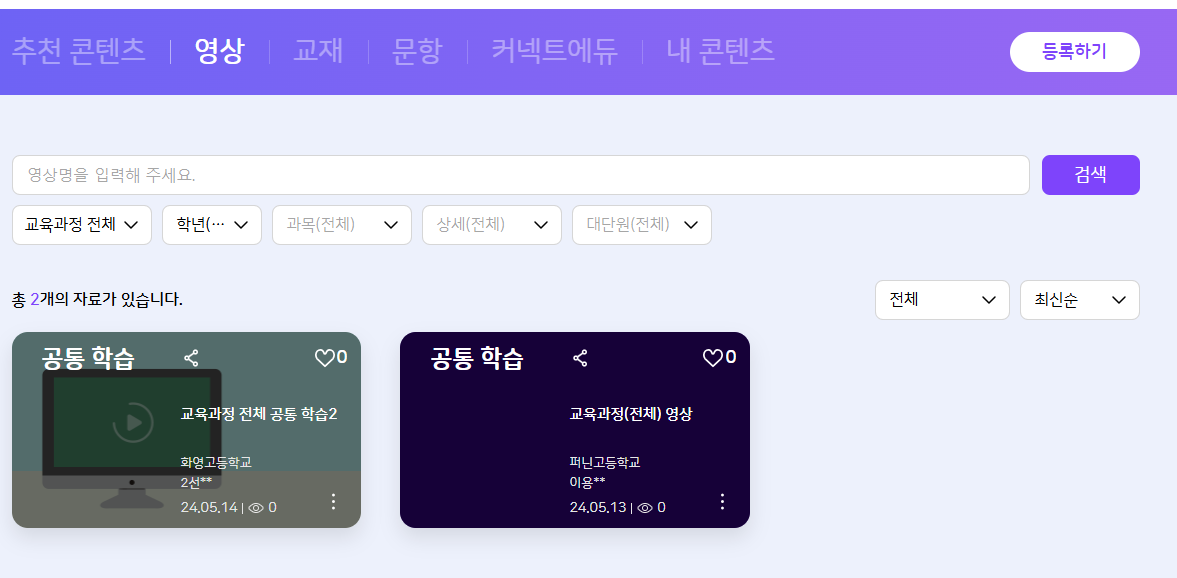Expand the 최신순 sort dropdown
1177x578 pixels.
(x=1079, y=300)
